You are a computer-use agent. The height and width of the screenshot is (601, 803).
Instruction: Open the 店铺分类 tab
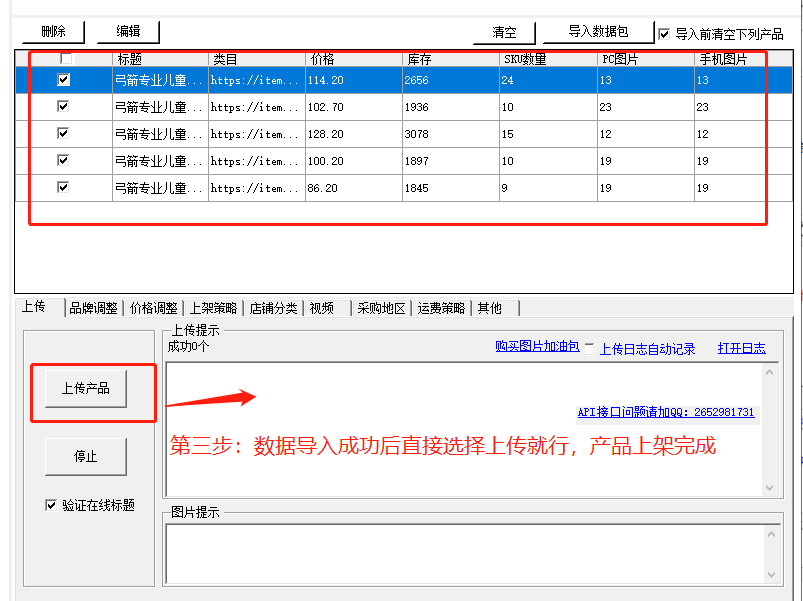[x=273, y=308]
